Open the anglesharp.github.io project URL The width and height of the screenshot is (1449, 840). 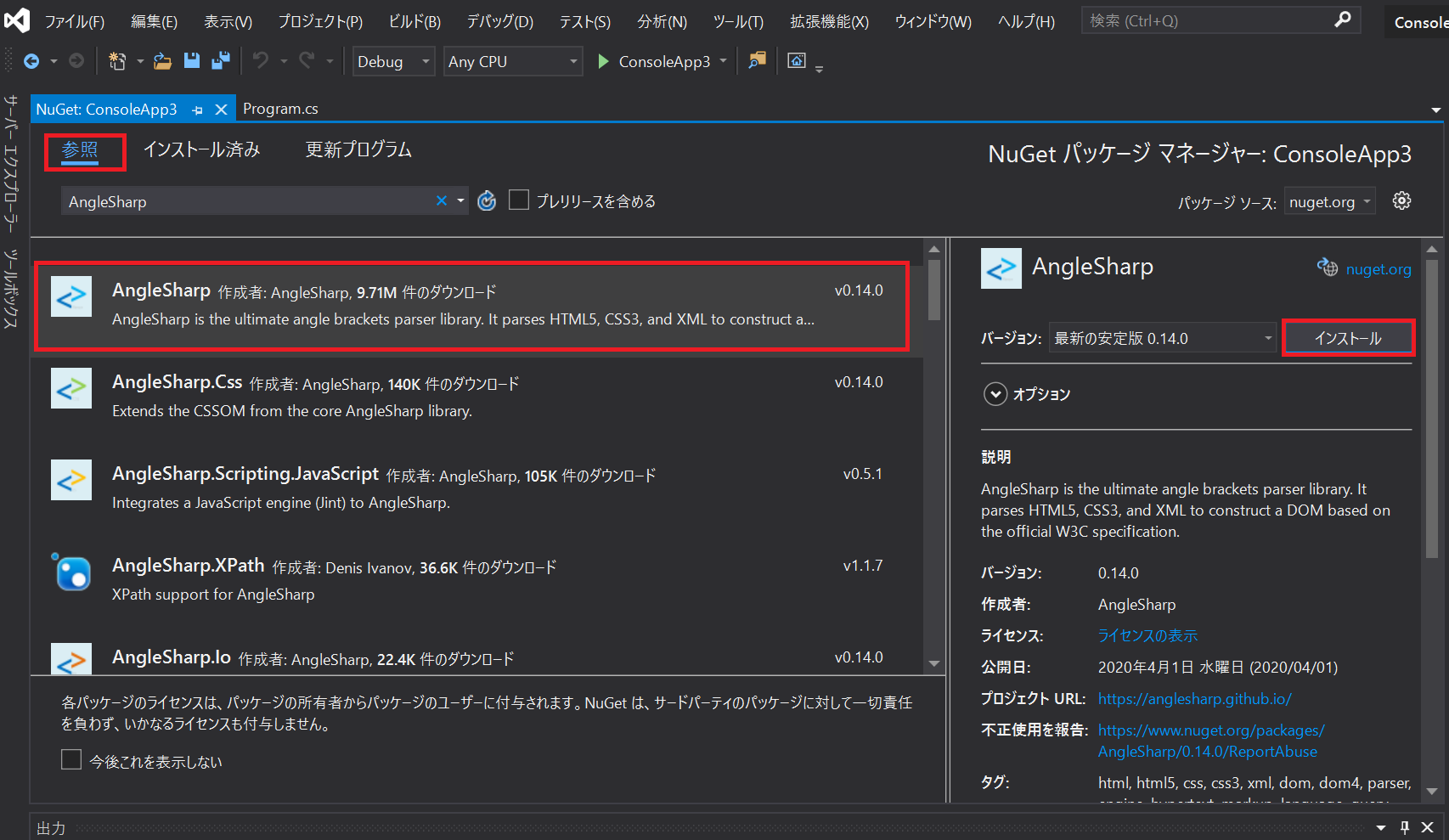[x=1194, y=698]
